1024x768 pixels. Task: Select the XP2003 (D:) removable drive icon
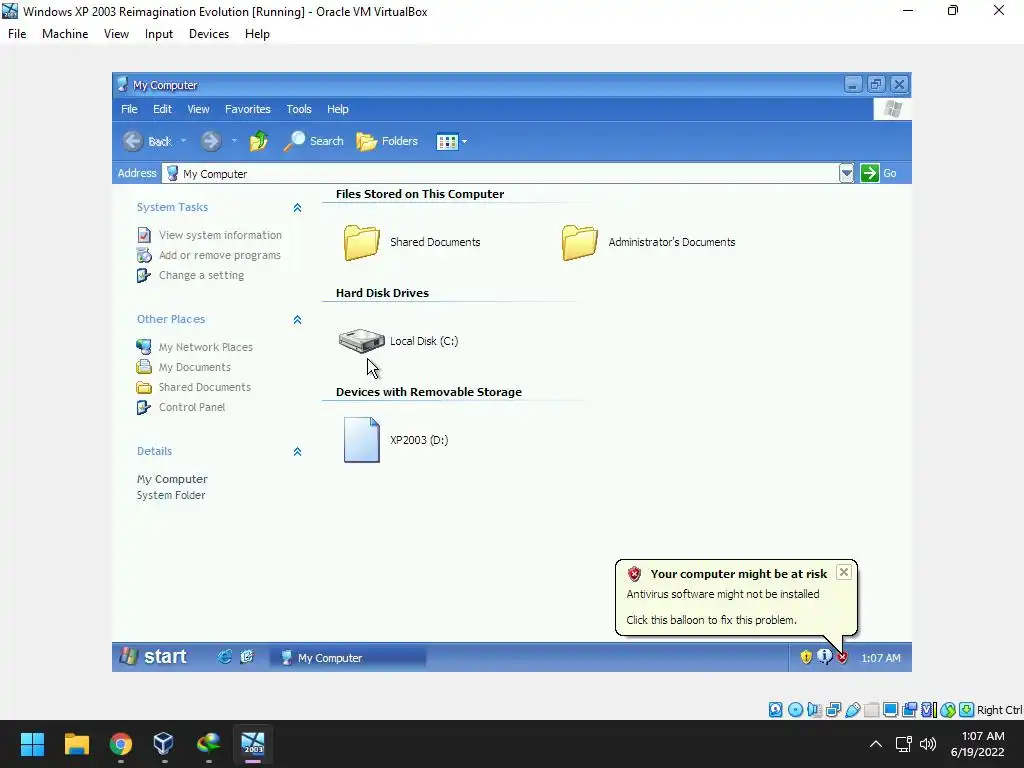(x=362, y=440)
